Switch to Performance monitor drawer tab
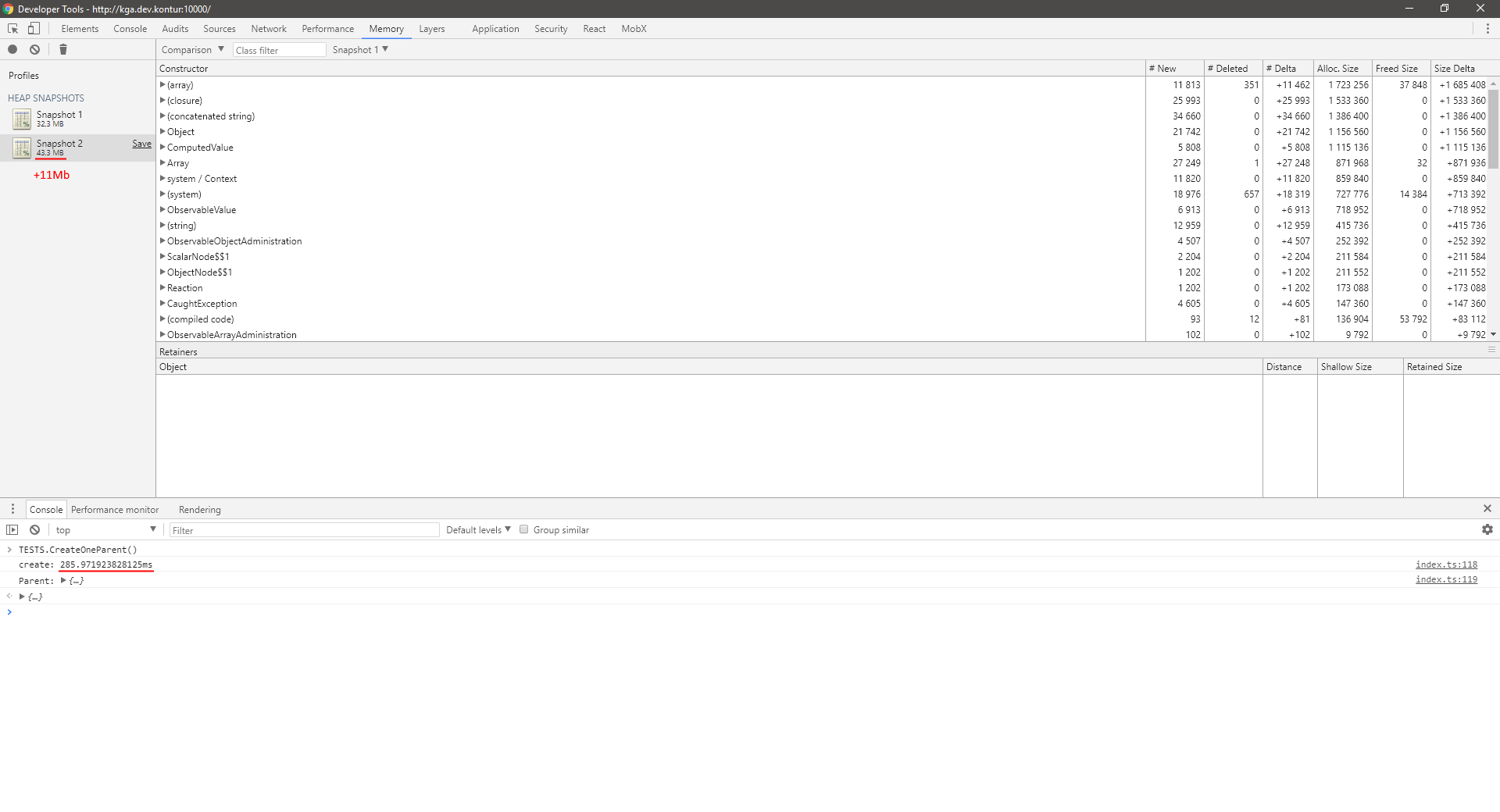This screenshot has width=1500, height=812. 115,510
